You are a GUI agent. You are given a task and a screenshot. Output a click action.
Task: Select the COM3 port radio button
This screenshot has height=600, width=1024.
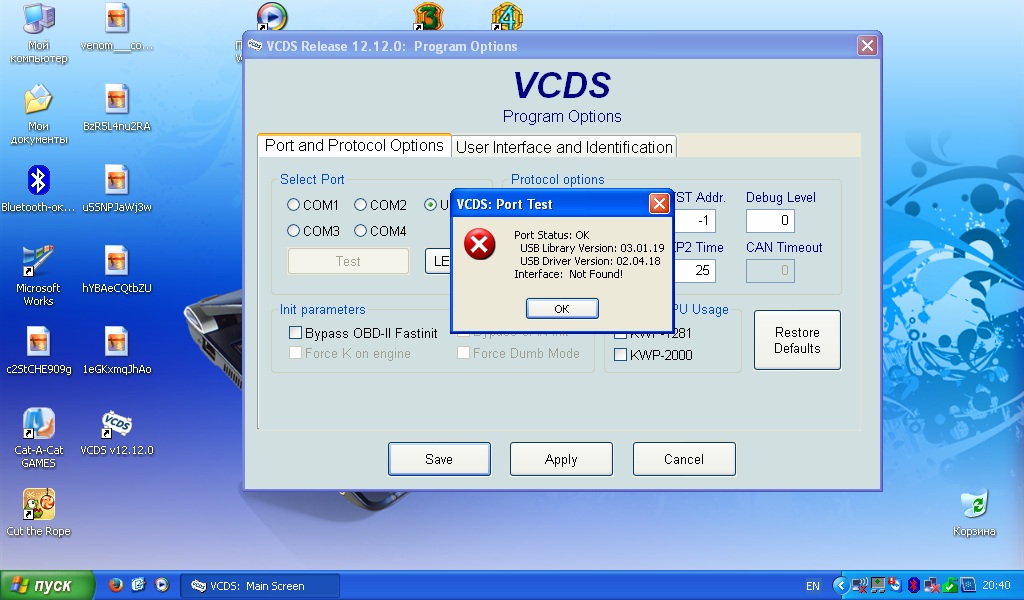coord(293,231)
